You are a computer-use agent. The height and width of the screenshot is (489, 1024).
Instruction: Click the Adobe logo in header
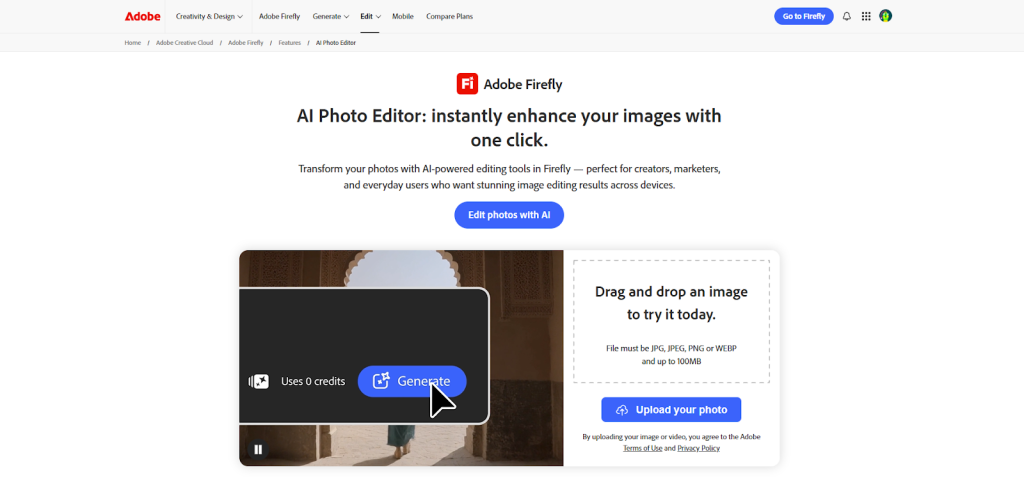pyautogui.click(x=142, y=16)
